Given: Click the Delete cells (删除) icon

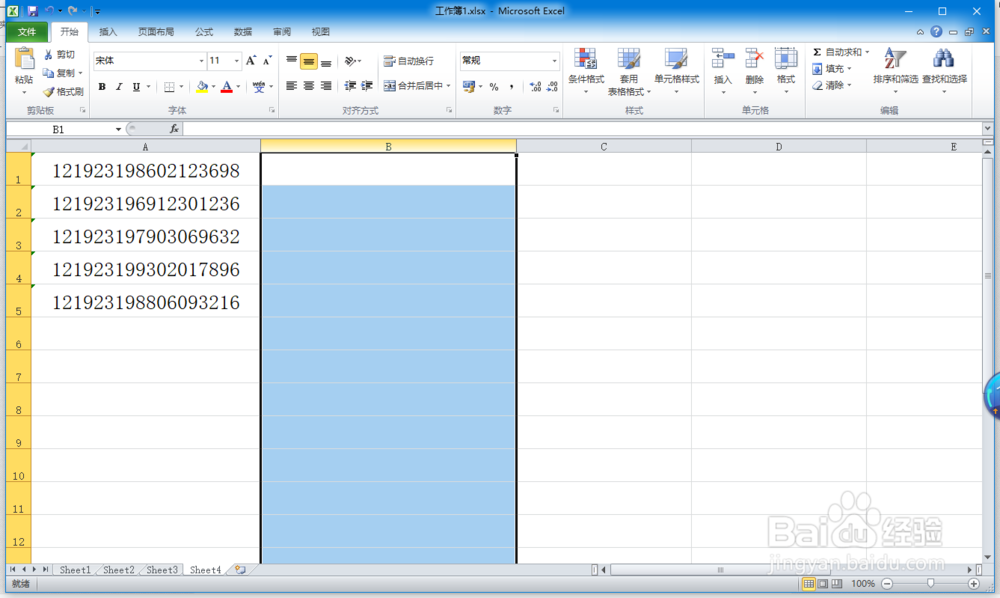Looking at the screenshot, I should [x=754, y=59].
